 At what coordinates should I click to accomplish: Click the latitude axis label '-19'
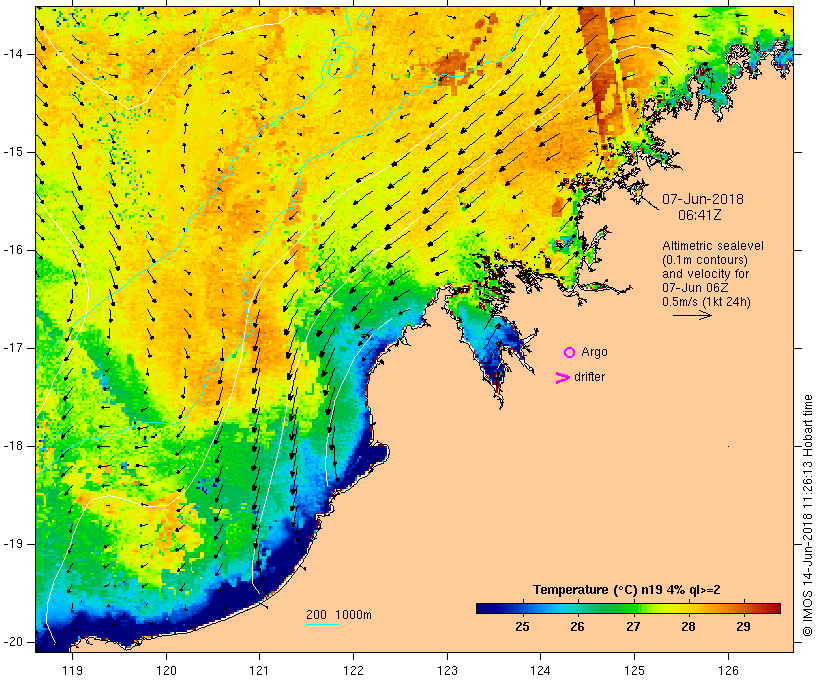tap(13, 544)
